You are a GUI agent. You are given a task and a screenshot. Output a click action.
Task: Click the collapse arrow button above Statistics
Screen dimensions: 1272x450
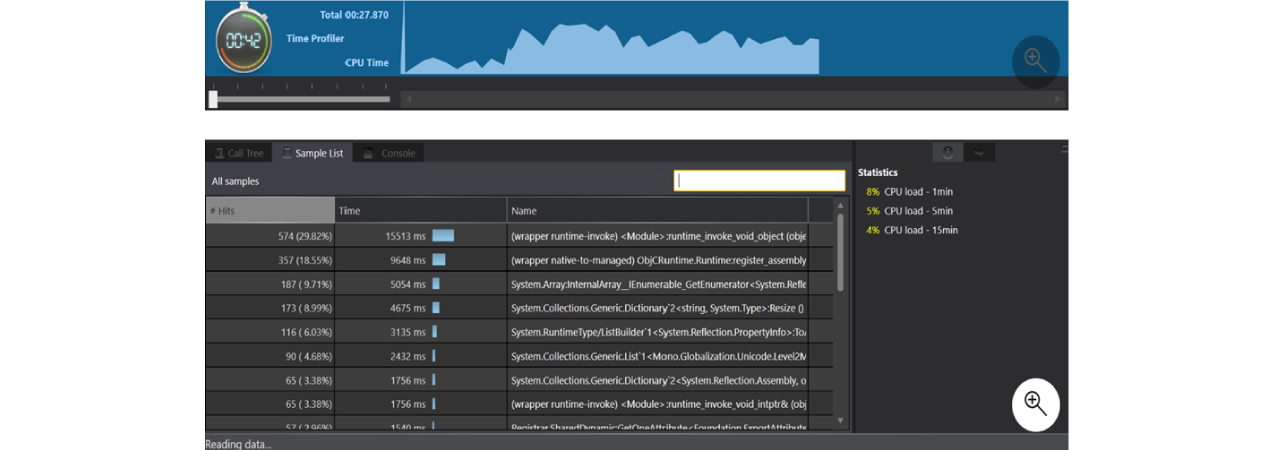(x=980, y=152)
